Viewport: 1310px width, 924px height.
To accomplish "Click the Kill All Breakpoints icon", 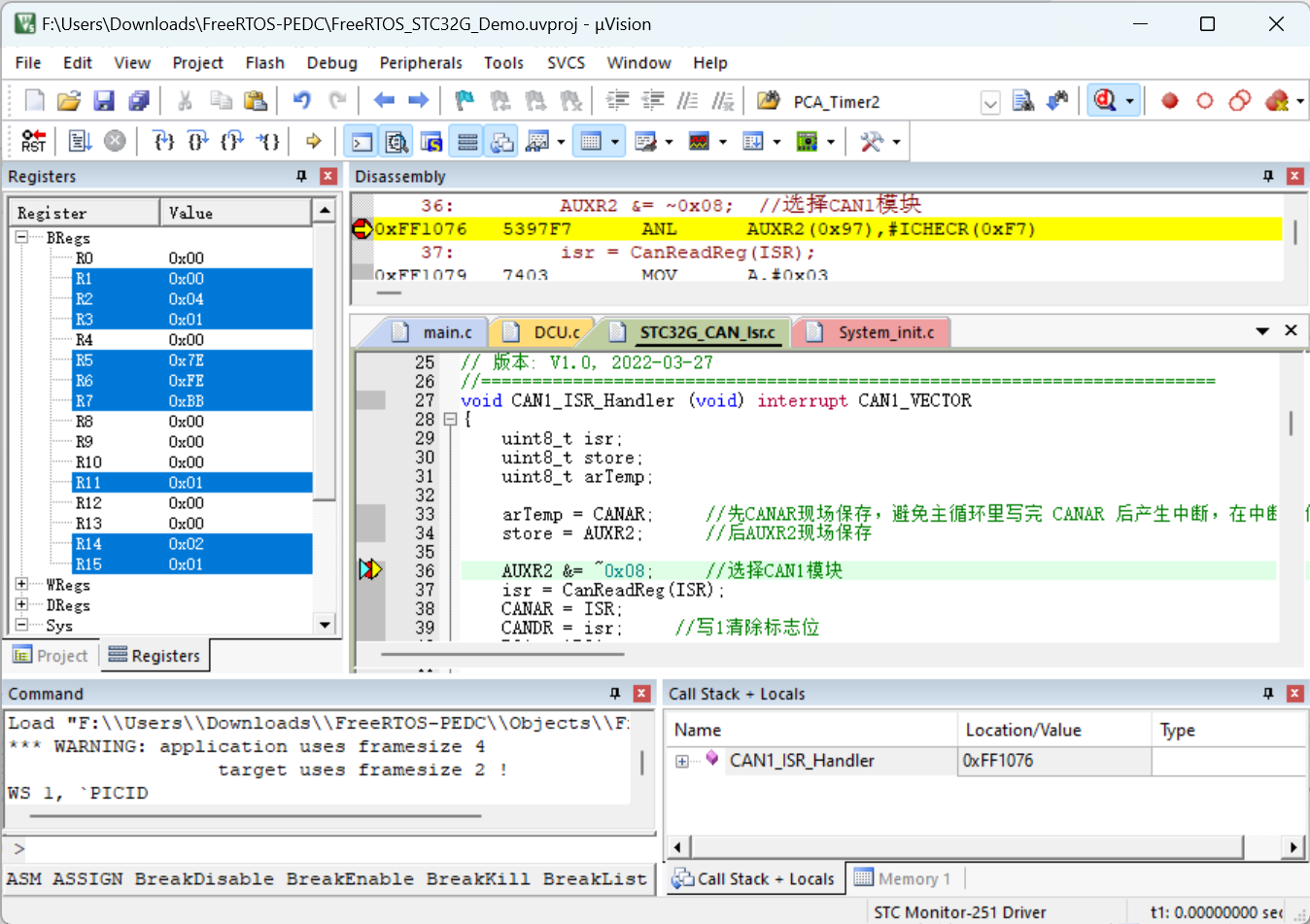I will point(1277,101).
